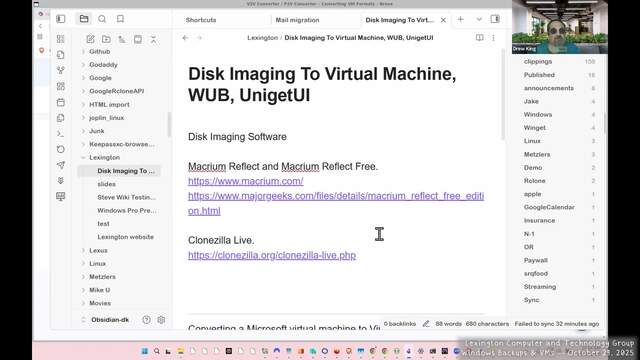Viewport: 640px width, 360px height.
Task: Open canvas grid icon in ribbon
Action: point(61,86)
